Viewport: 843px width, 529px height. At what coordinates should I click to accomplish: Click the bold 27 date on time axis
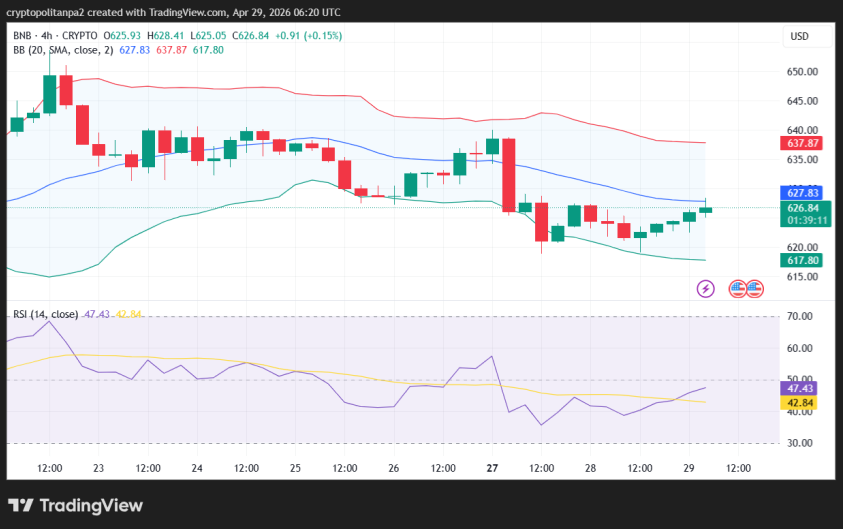[x=492, y=468]
